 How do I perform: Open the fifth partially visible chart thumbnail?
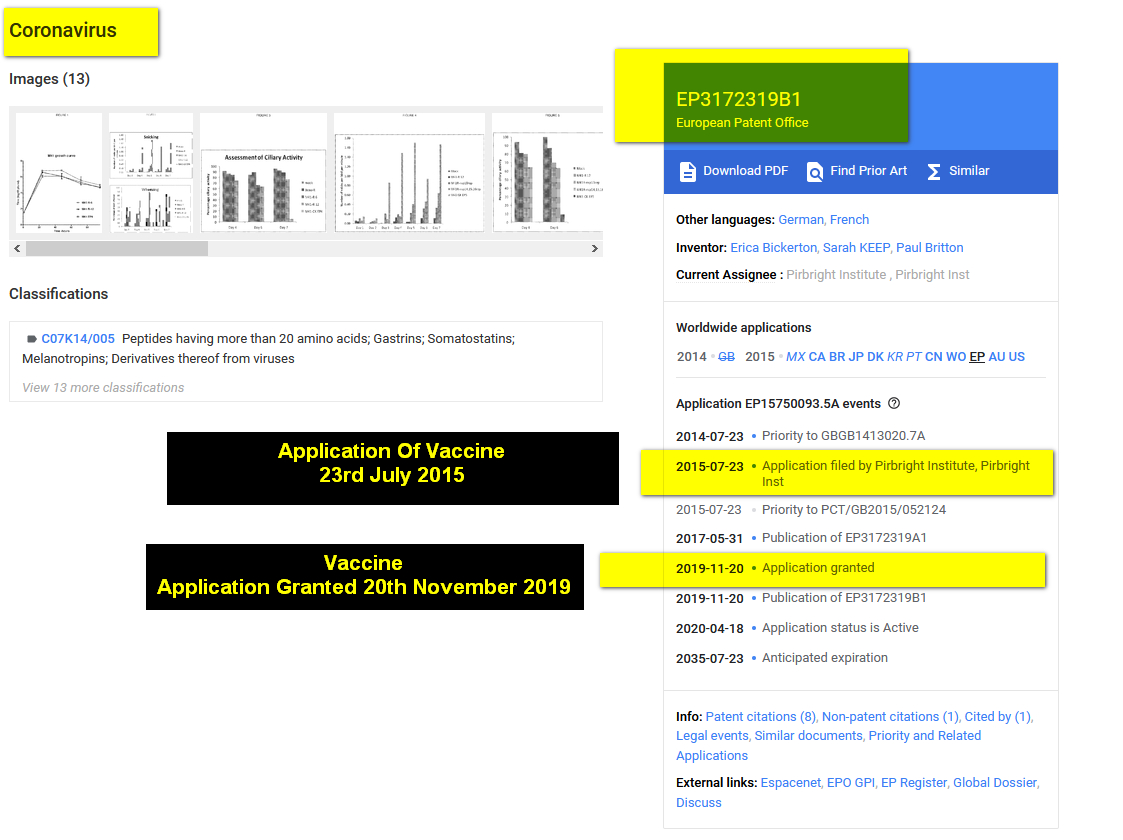(547, 173)
